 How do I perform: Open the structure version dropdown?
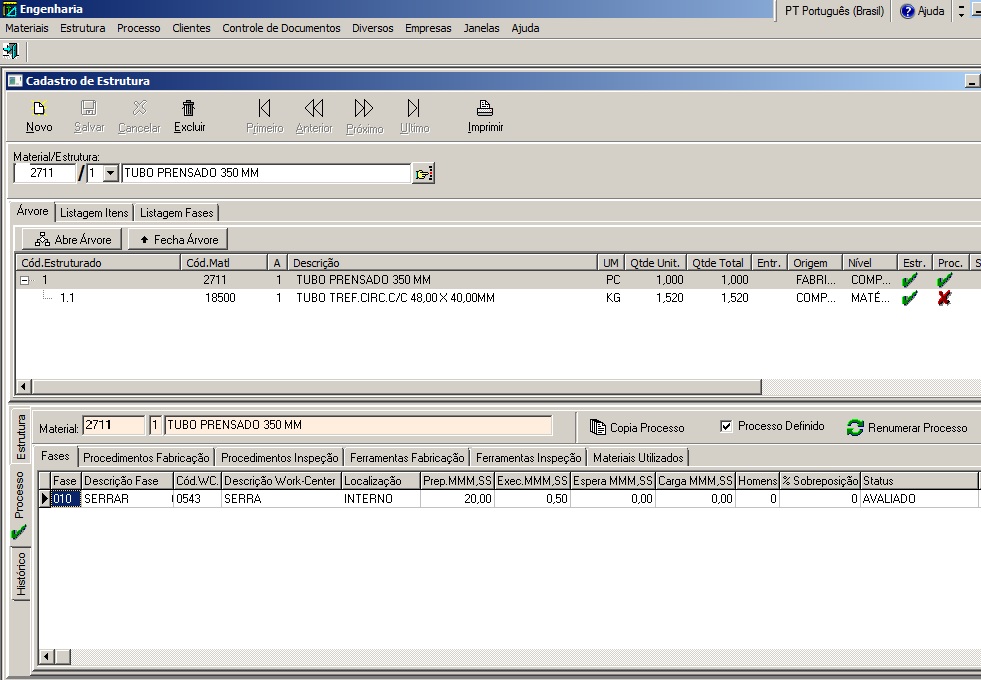[x=110, y=174]
